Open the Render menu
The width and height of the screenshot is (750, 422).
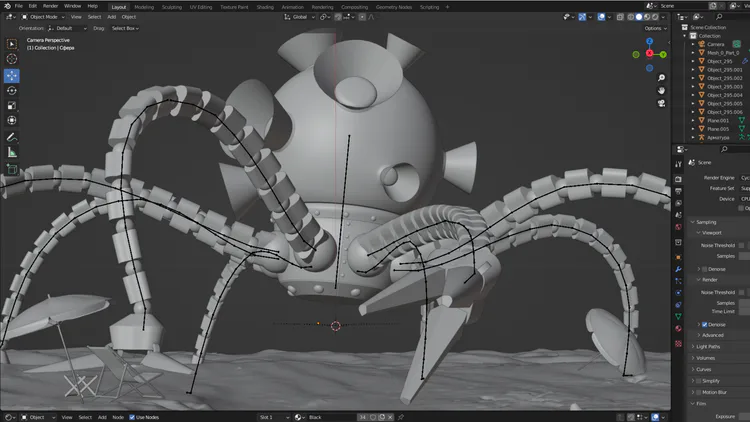click(50, 6)
